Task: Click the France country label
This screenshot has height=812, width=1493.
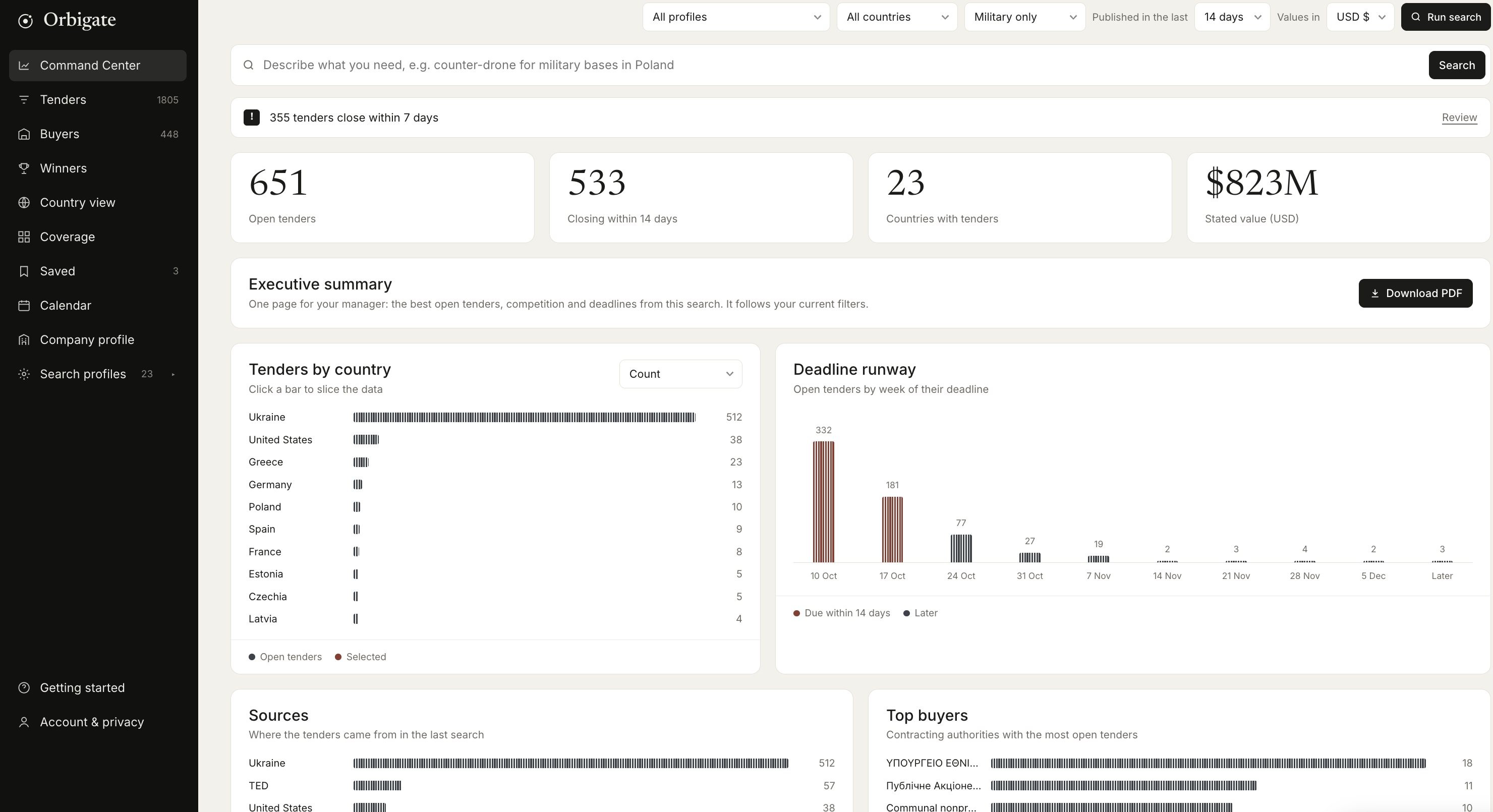Action: pos(265,552)
